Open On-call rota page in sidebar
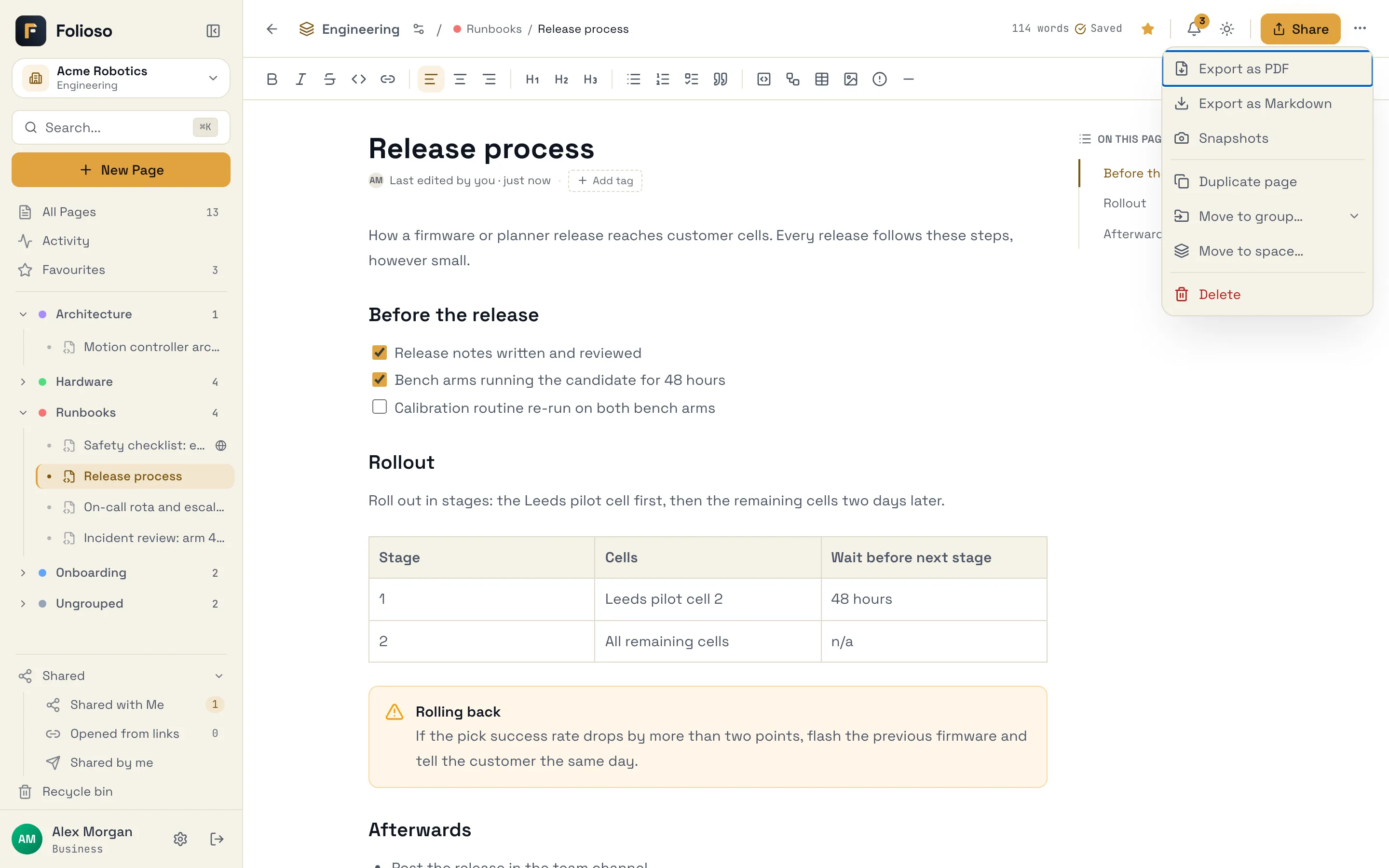Image resolution: width=1389 pixels, height=868 pixels. [x=135, y=507]
